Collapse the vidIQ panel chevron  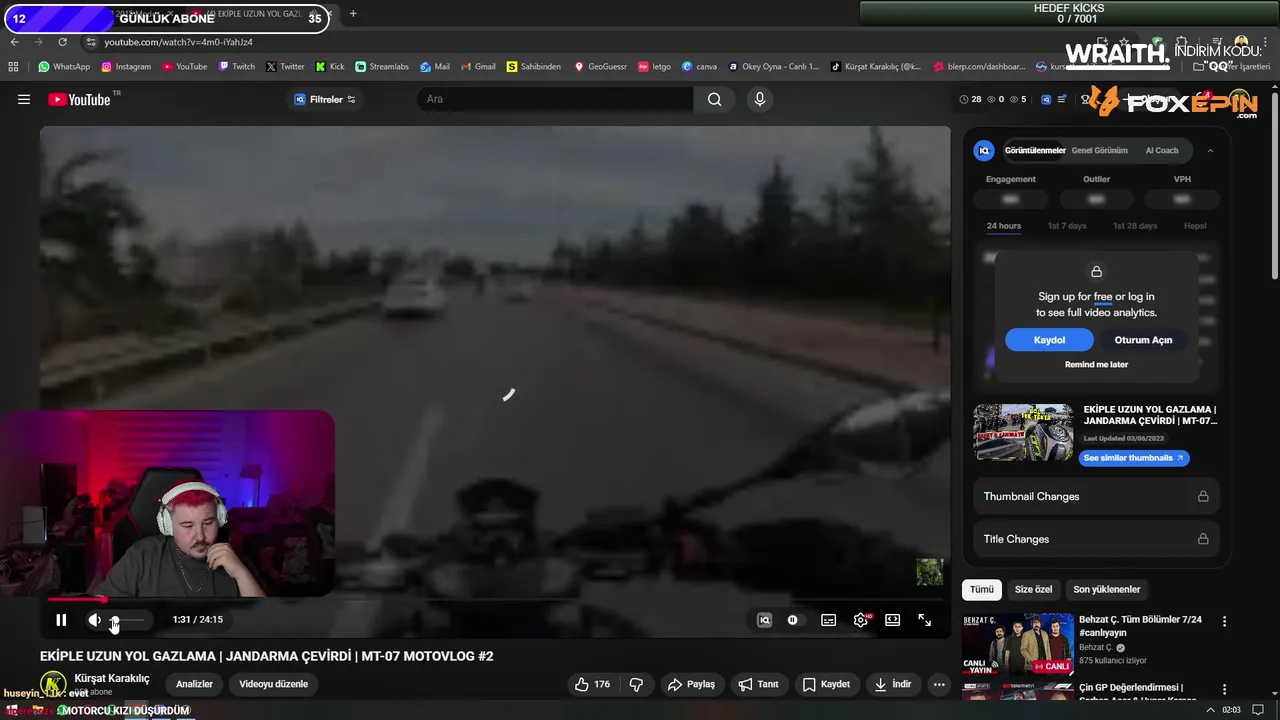[1210, 150]
